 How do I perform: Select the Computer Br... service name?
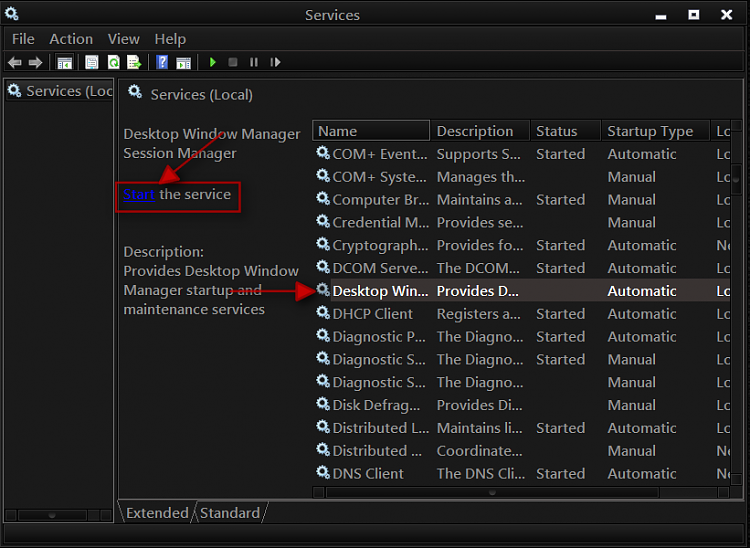tap(380, 199)
